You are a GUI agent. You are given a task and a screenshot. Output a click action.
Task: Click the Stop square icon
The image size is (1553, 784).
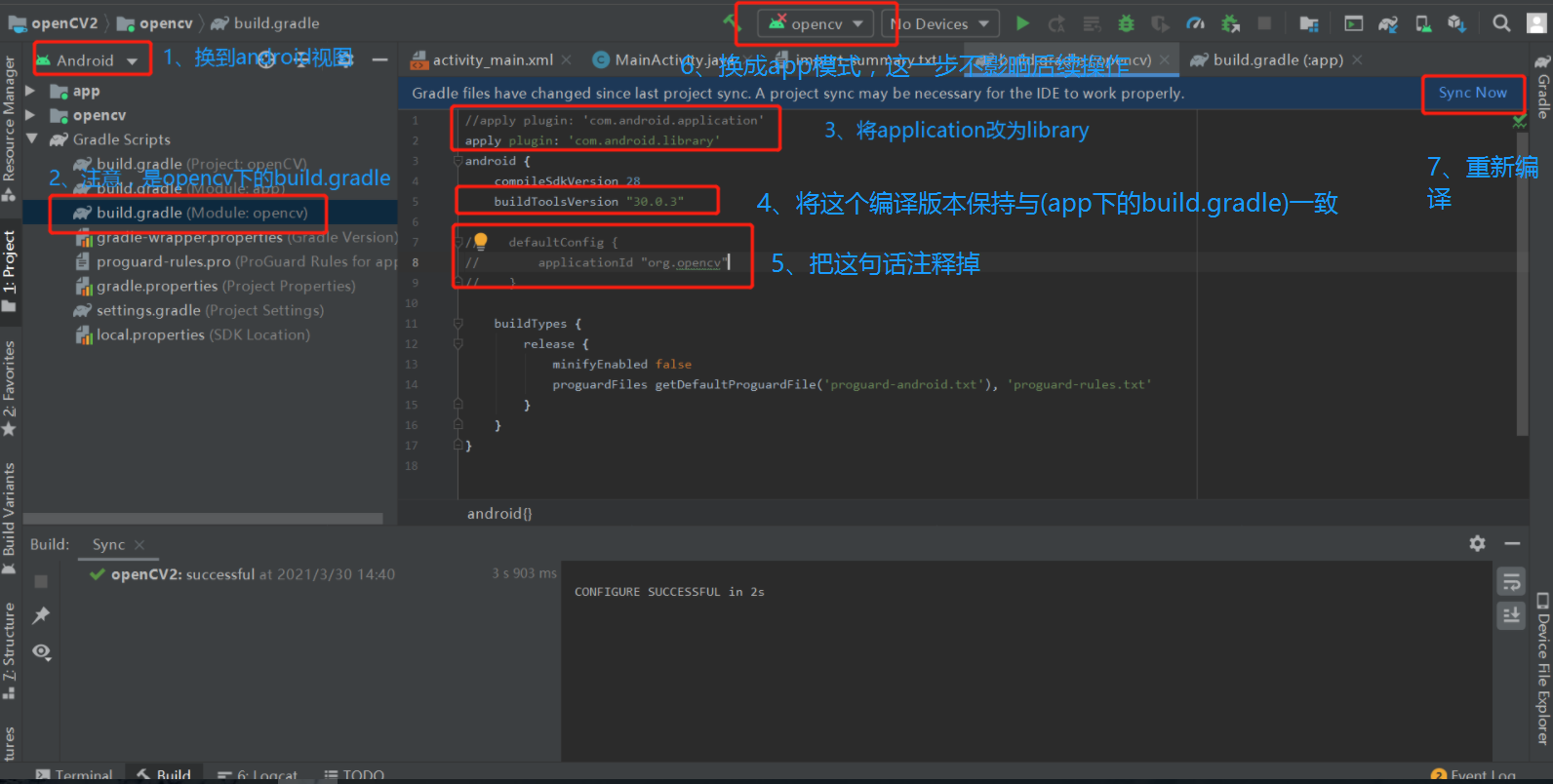[1264, 23]
